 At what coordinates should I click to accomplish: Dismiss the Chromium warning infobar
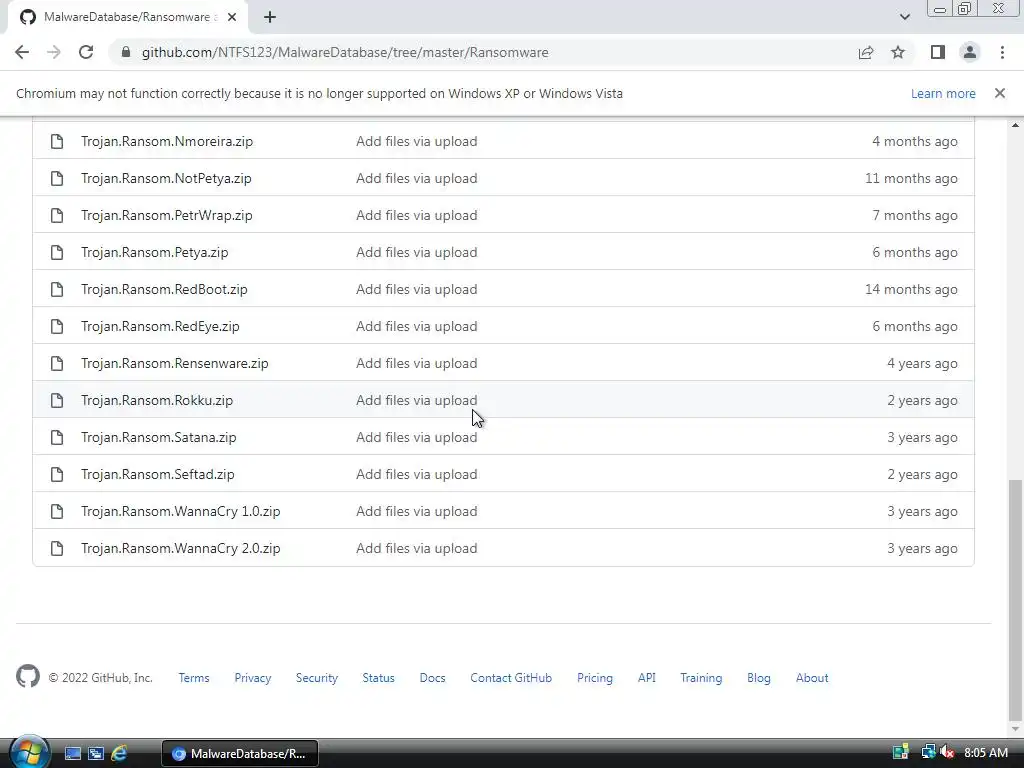coord(1000,93)
